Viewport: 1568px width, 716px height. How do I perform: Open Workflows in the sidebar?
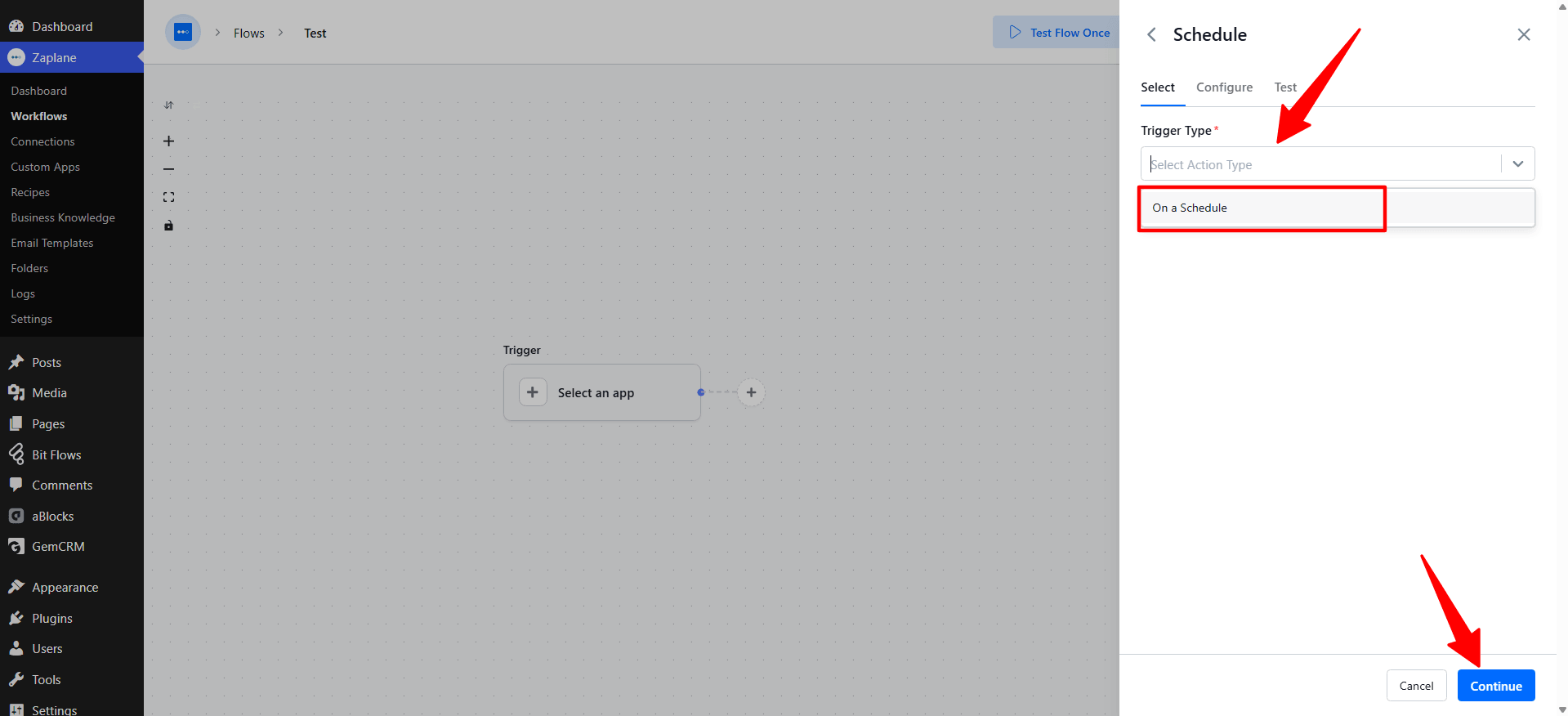click(39, 116)
